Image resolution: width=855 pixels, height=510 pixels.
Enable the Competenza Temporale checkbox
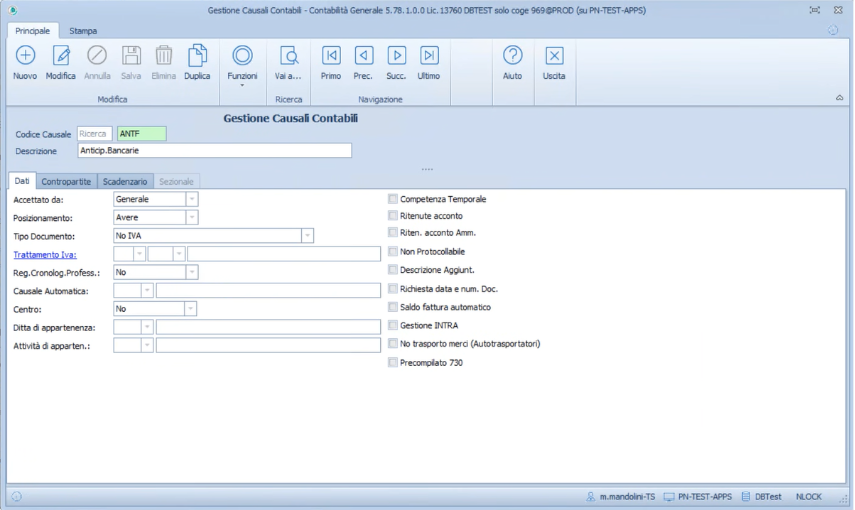(393, 199)
